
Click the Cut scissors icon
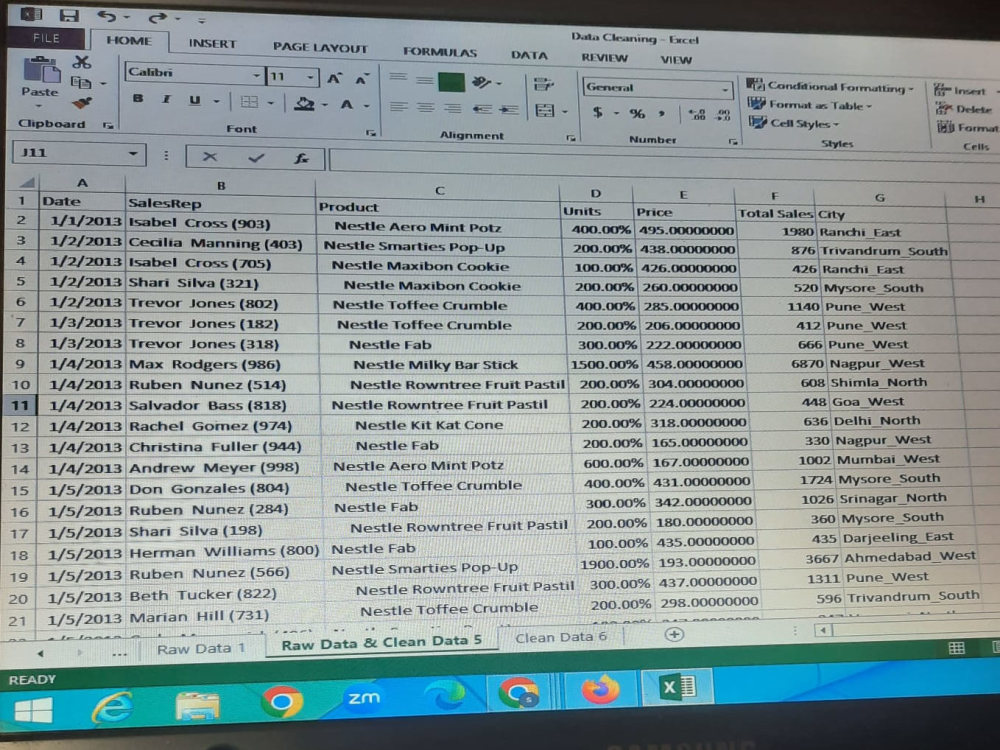pyautogui.click(x=82, y=62)
